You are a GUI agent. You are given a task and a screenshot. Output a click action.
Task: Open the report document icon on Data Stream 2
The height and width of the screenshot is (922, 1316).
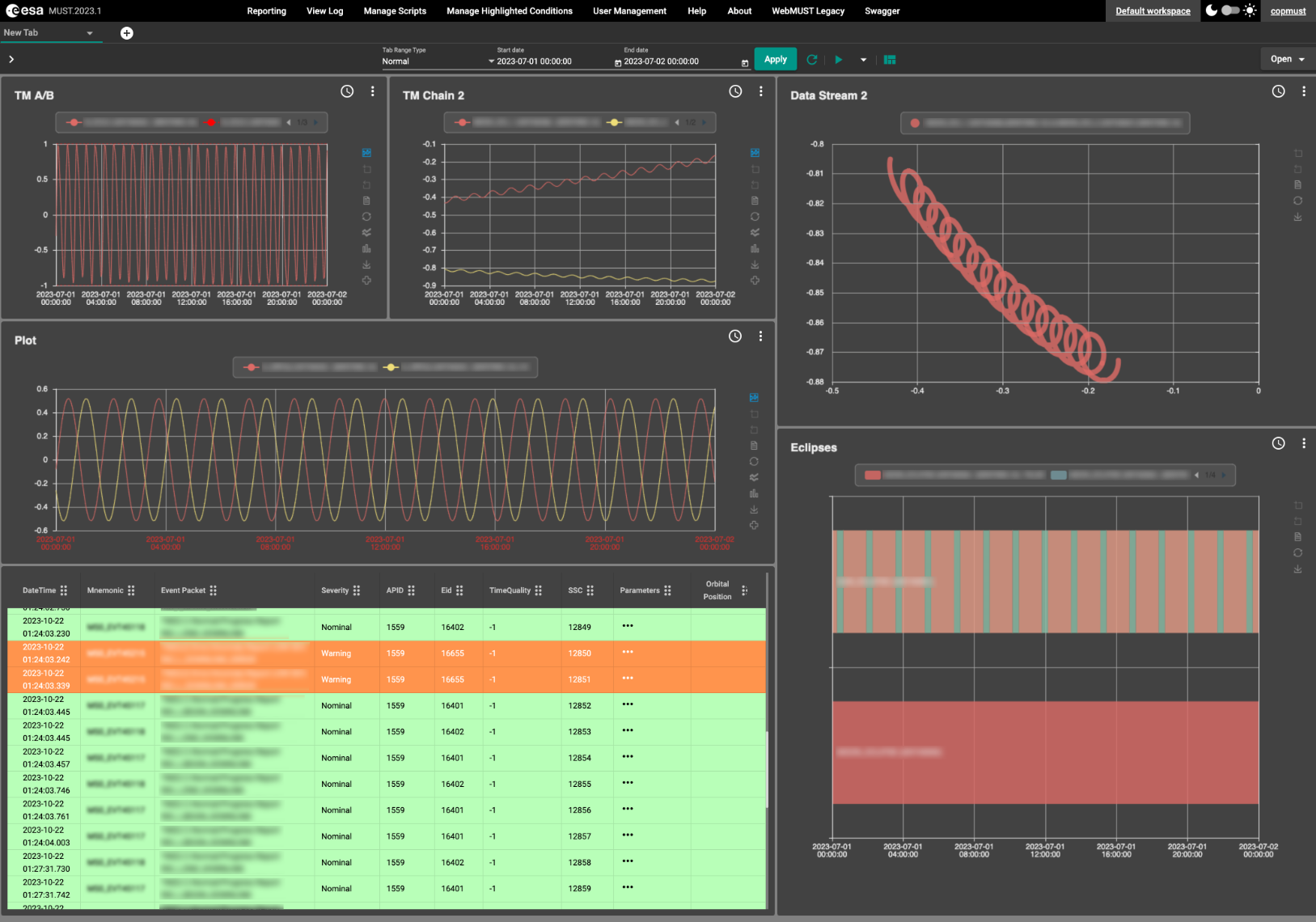pos(1297,184)
